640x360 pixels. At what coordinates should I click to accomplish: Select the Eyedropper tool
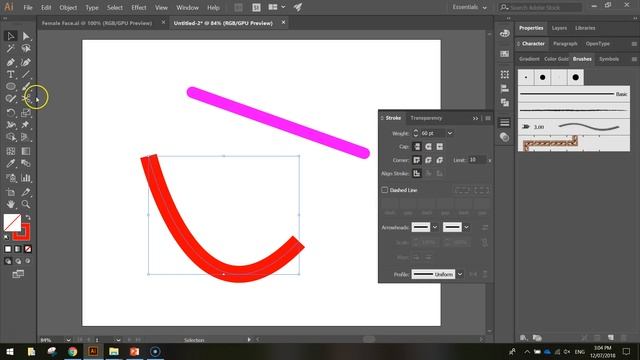coord(11,164)
